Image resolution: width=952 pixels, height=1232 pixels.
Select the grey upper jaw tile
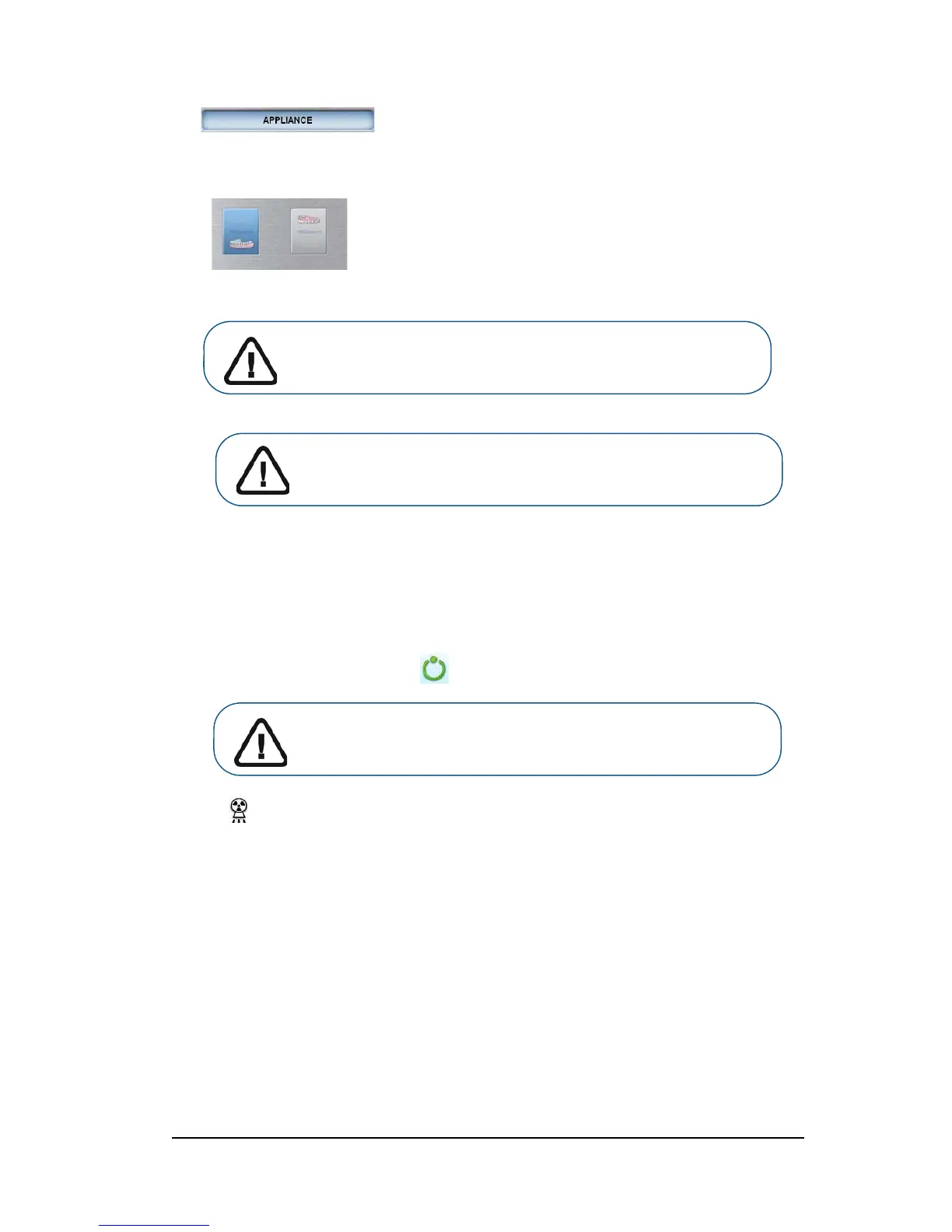point(309,231)
